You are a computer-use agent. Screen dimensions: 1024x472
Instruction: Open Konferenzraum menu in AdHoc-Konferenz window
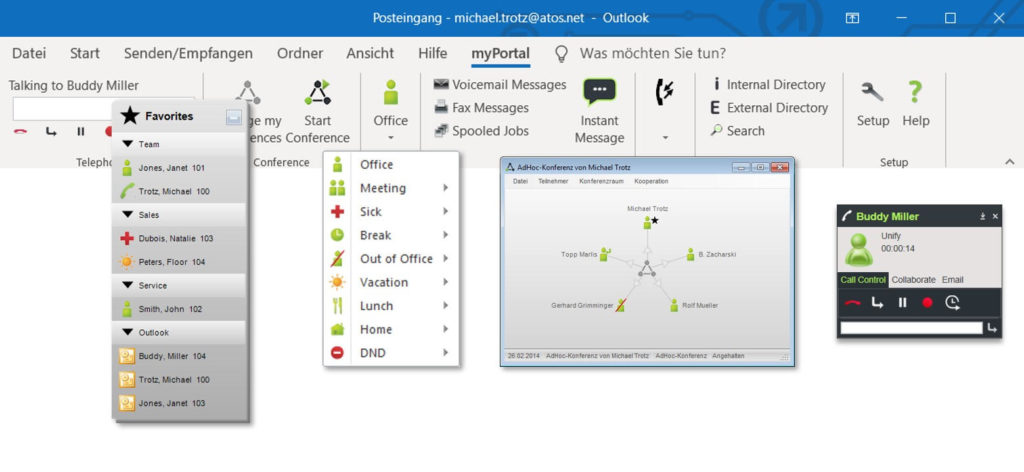601,181
